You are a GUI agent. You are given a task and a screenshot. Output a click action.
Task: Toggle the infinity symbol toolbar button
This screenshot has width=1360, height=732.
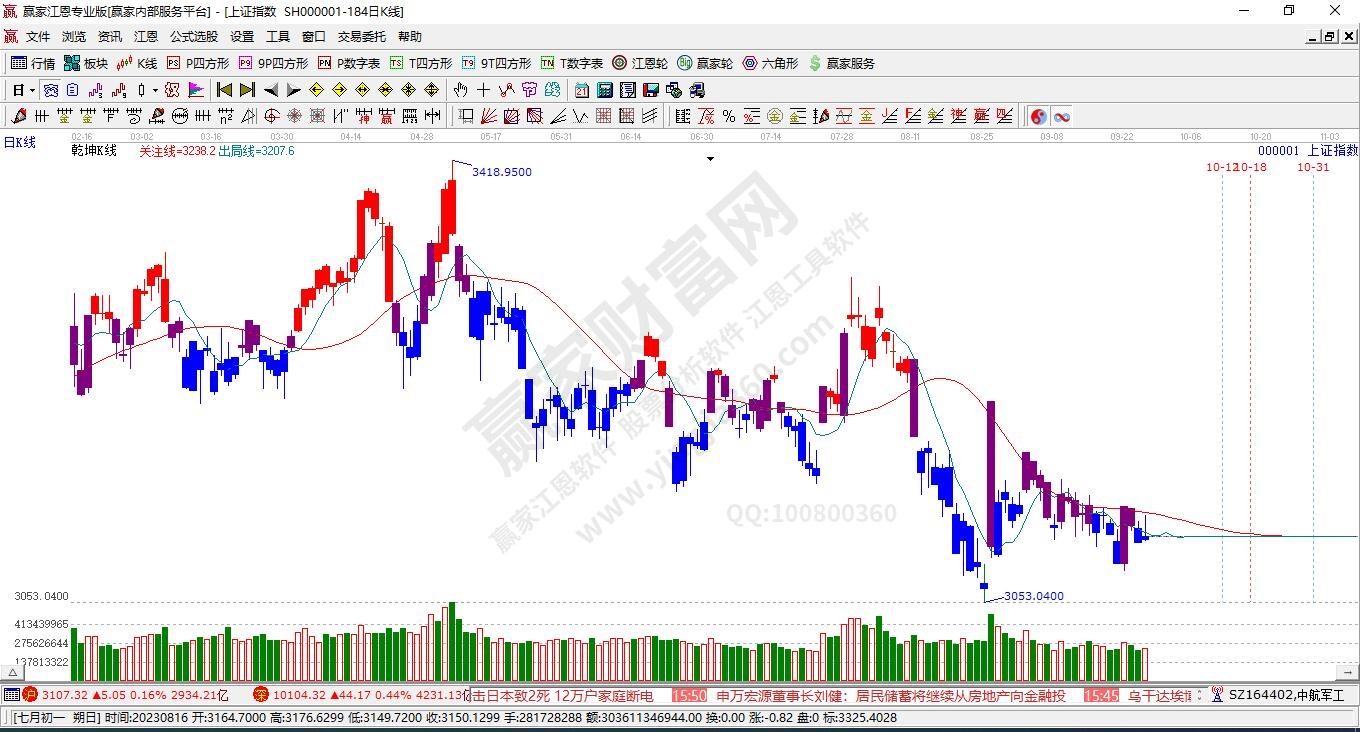pos(1061,116)
